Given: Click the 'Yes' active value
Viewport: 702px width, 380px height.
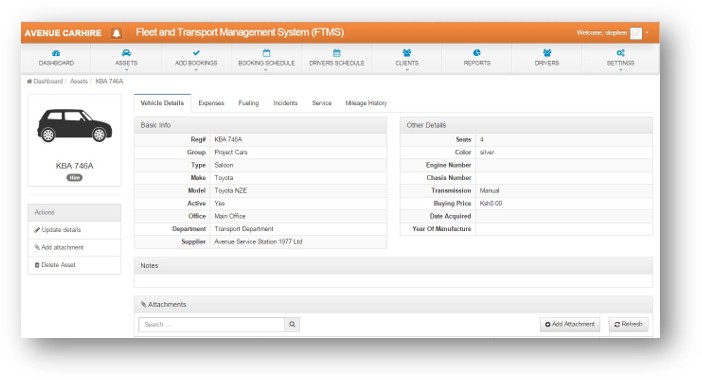Looking at the screenshot, I should pyautogui.click(x=219, y=204).
